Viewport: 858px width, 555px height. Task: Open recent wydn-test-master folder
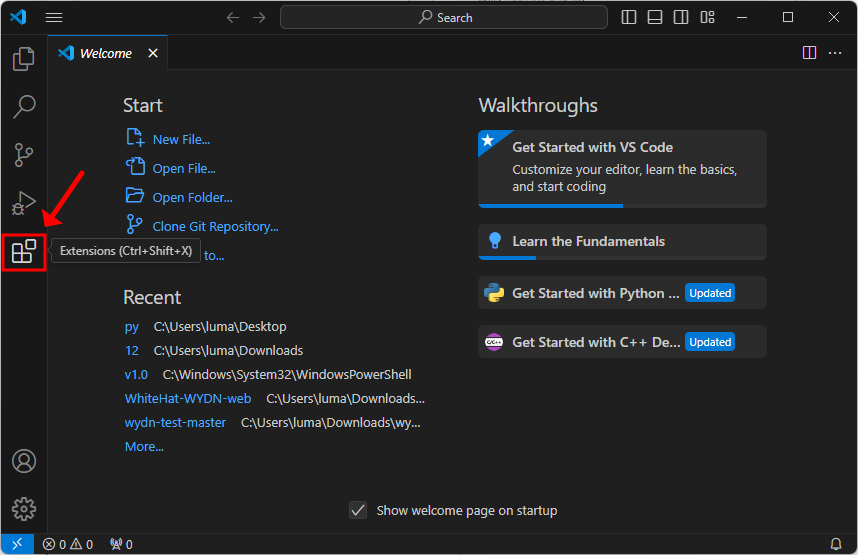175,423
